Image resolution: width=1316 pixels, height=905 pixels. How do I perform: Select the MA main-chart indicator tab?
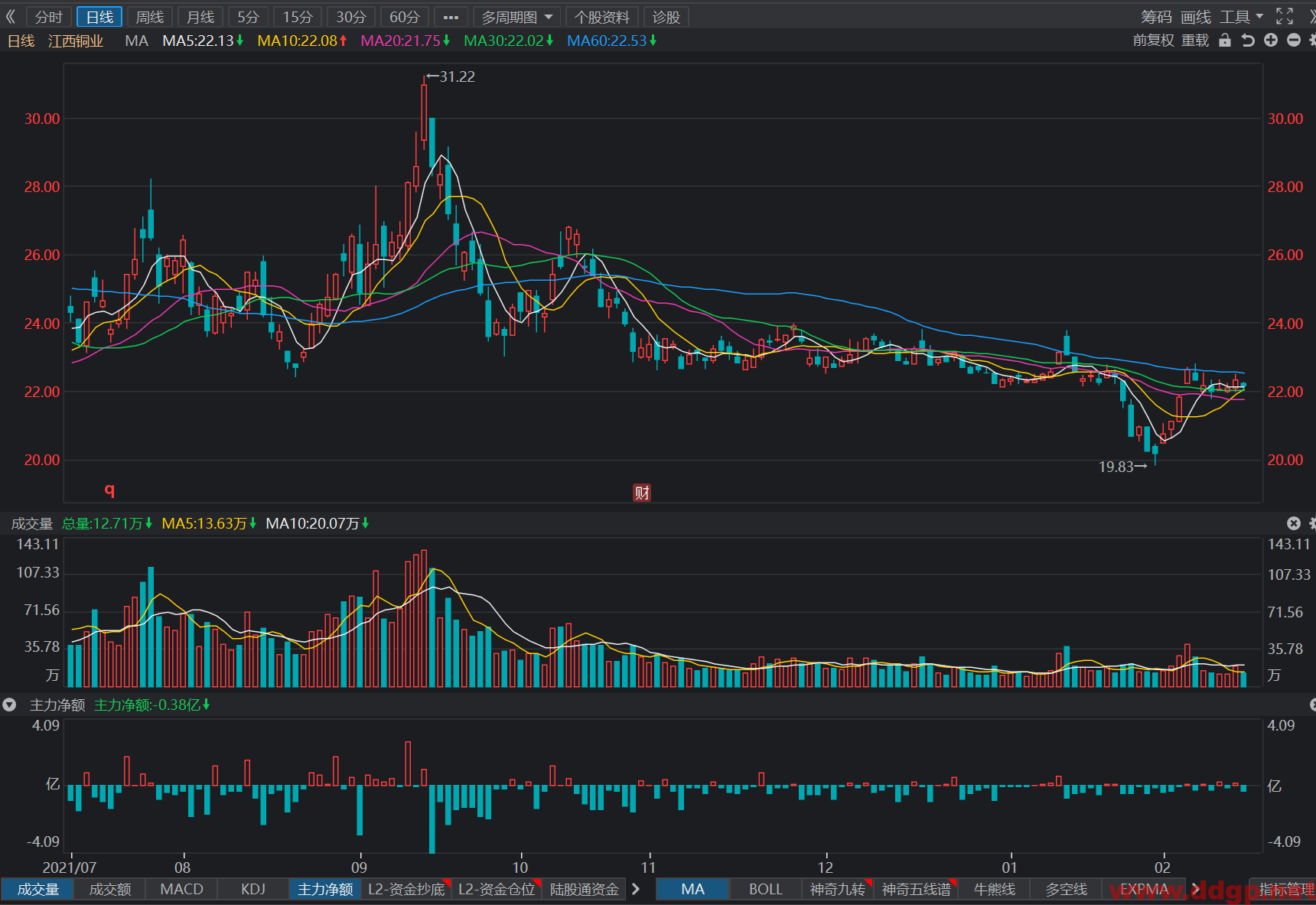point(692,889)
